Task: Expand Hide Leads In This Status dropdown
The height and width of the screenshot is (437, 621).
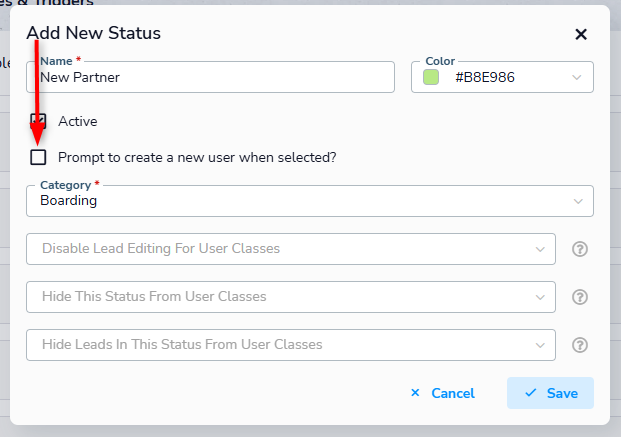Action: pyautogui.click(x=291, y=345)
